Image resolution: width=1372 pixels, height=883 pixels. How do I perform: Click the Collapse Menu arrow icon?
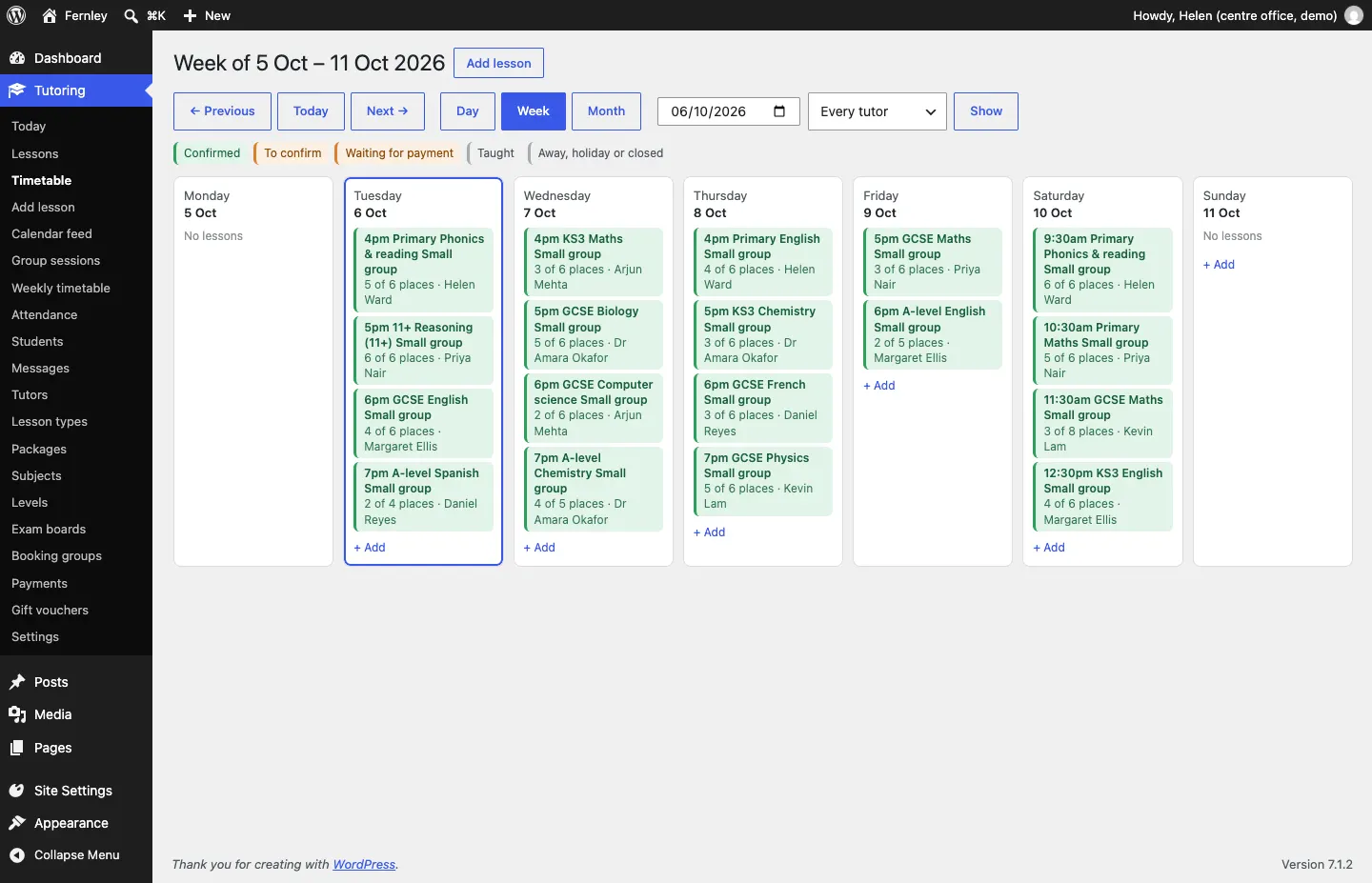click(17, 855)
